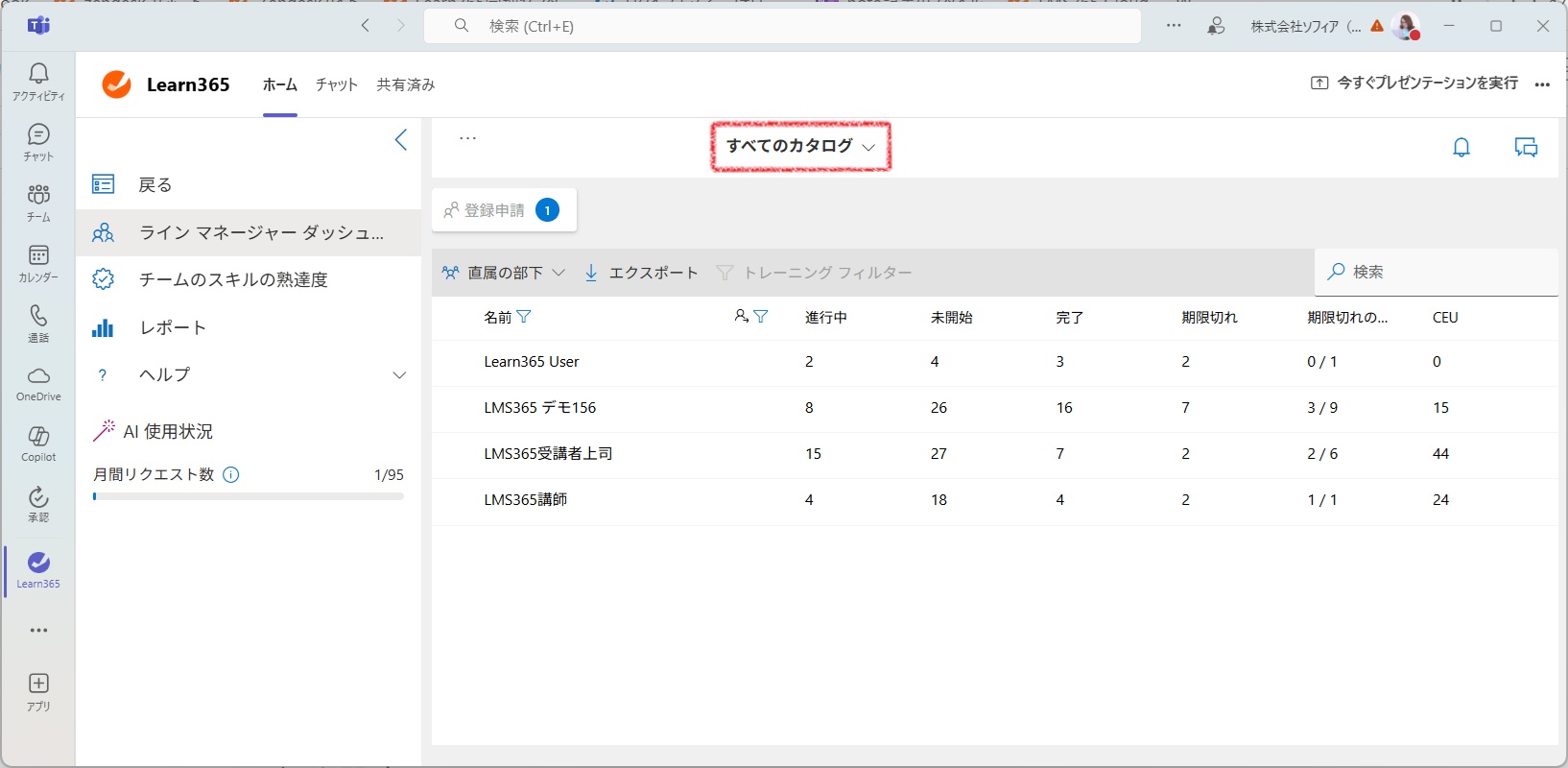Open OneDrive in the sidebar

[38, 384]
